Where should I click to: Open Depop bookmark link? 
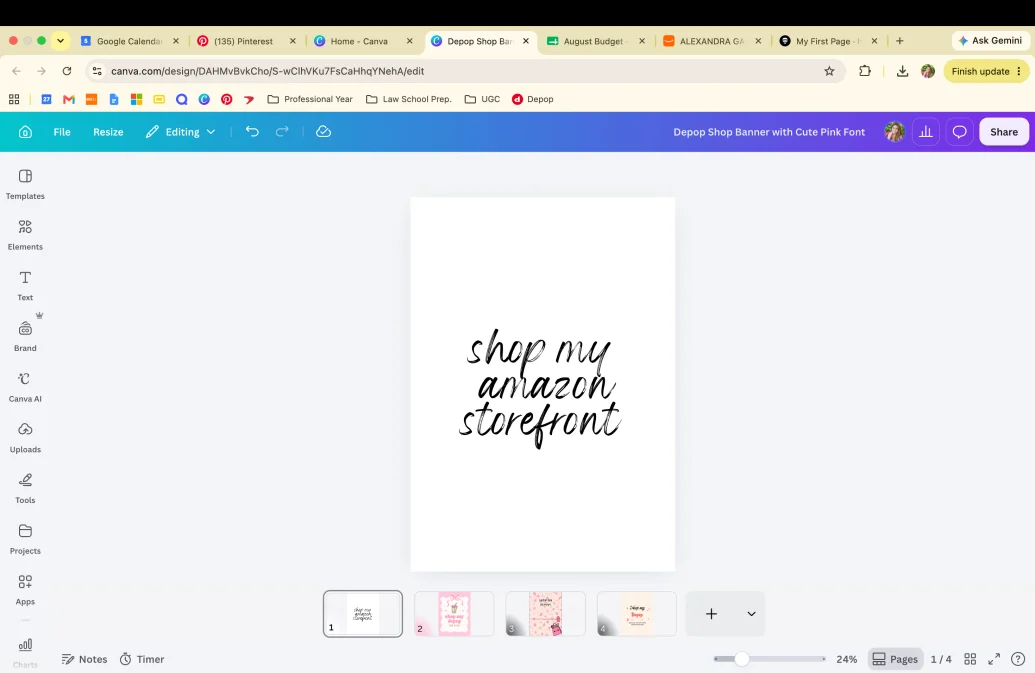point(533,99)
